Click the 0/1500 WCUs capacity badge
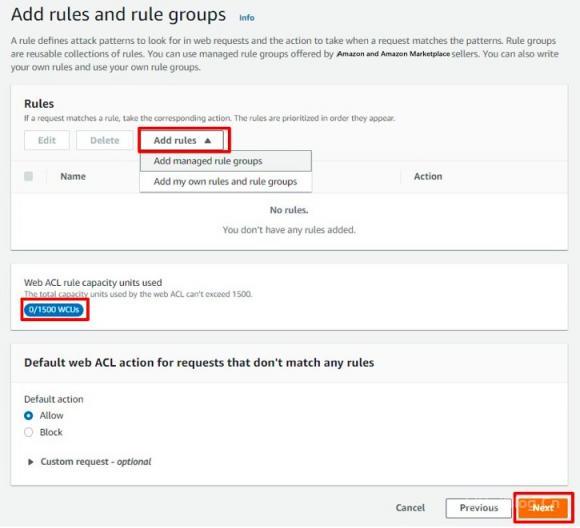Image resolution: width=580 pixels, height=528 pixels. pos(54,310)
